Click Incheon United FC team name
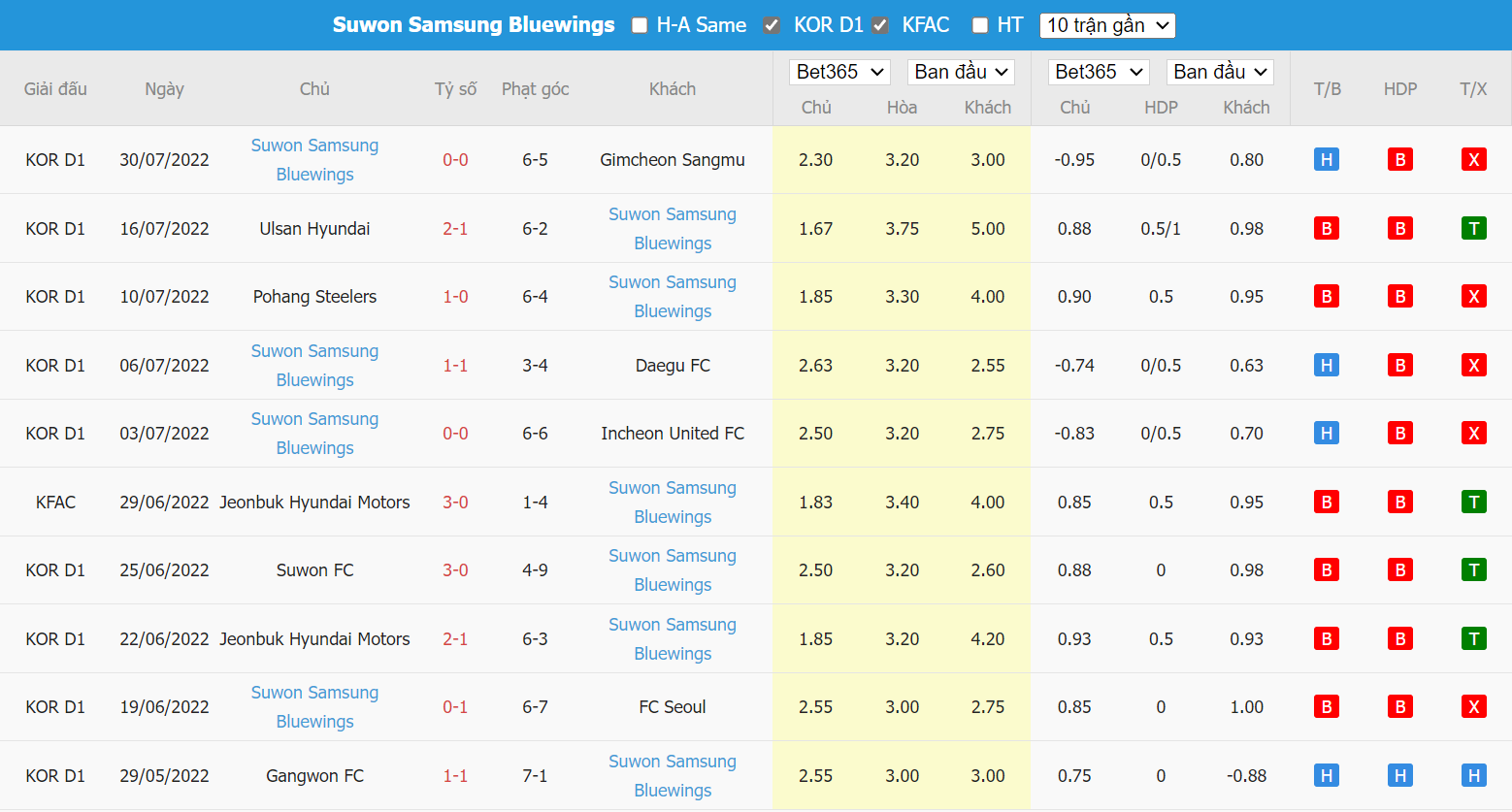The image size is (1512, 812). click(x=673, y=434)
